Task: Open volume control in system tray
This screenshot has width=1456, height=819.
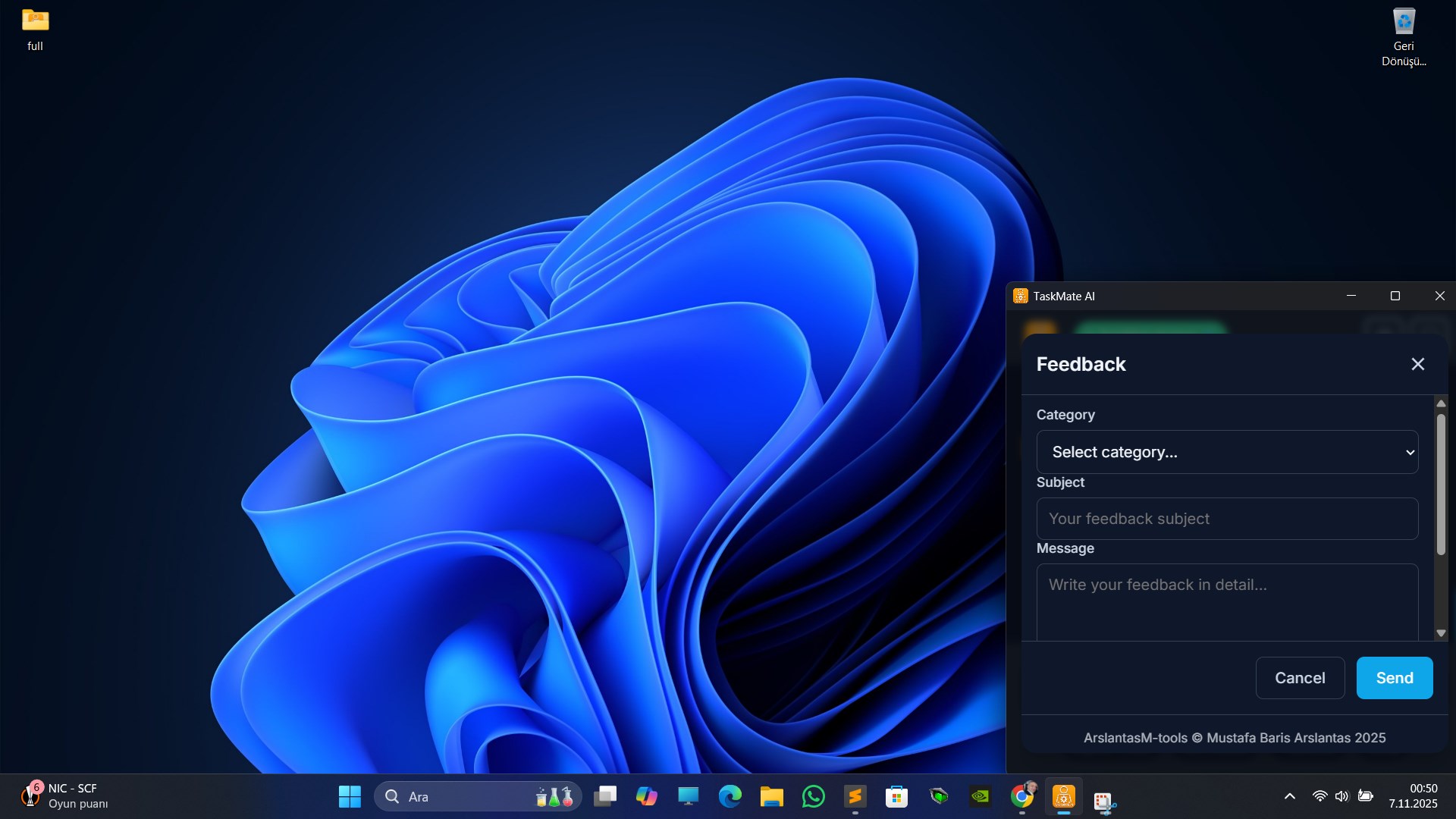Action: (1342, 796)
